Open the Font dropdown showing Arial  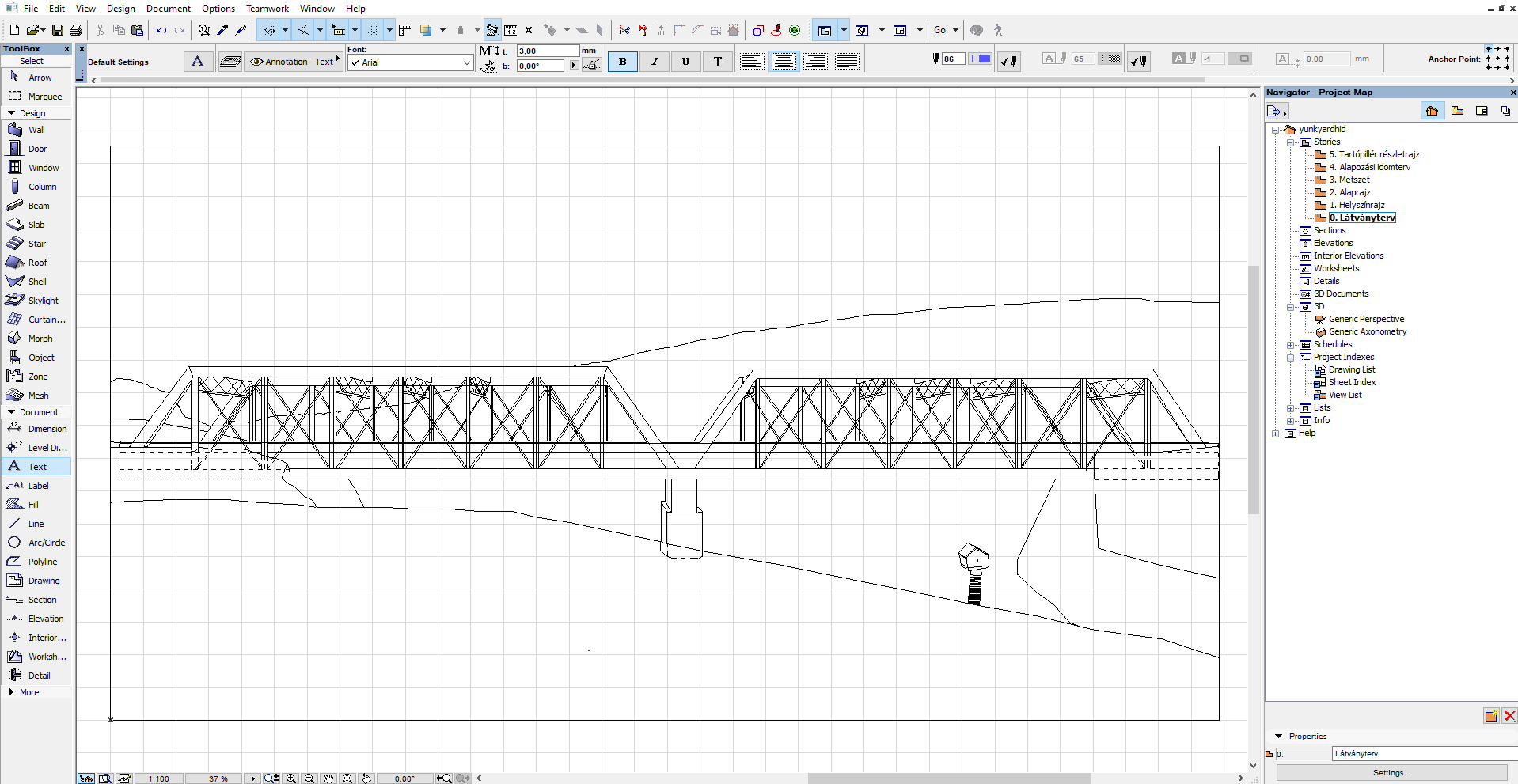(x=410, y=62)
